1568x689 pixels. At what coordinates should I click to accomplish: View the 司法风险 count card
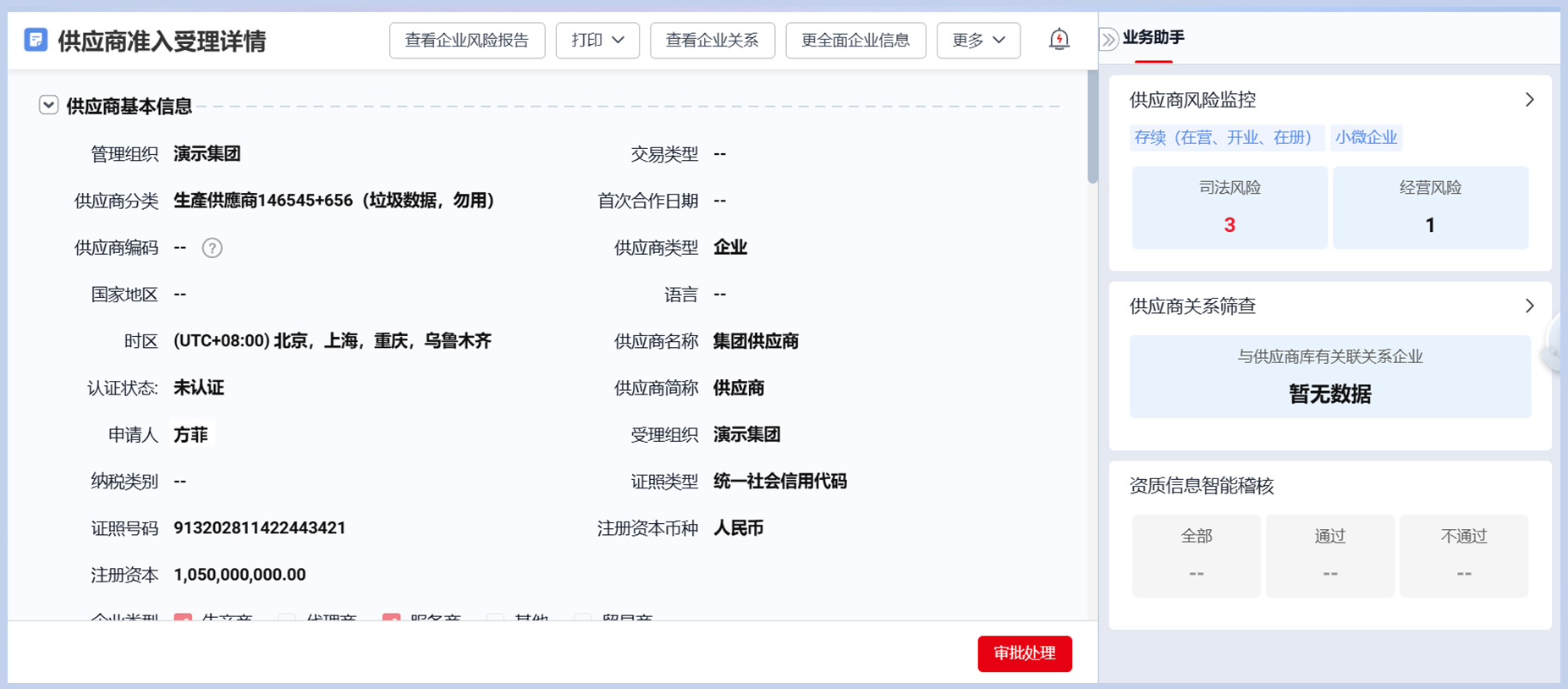[1229, 207]
